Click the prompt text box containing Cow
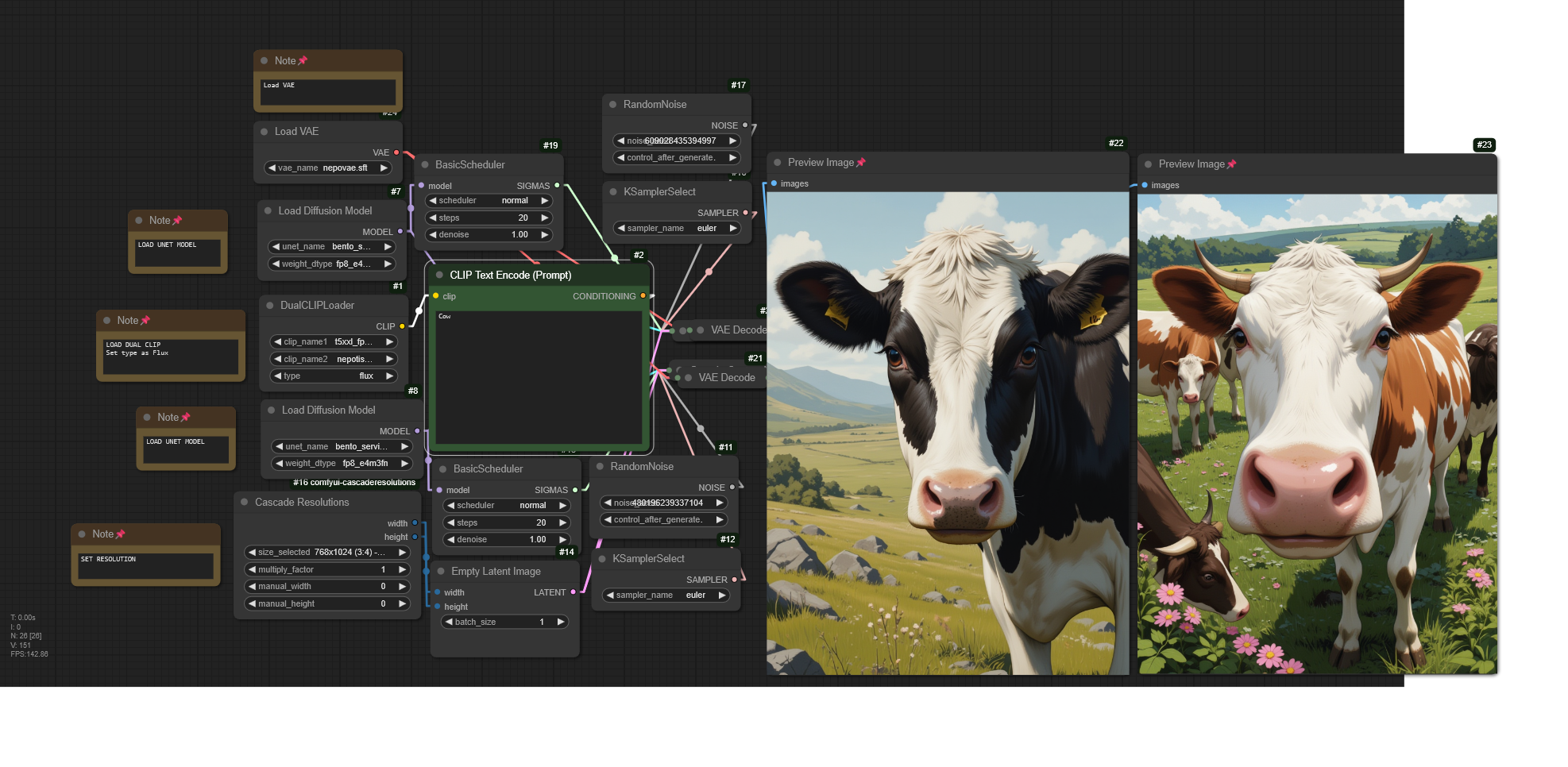 (x=539, y=377)
